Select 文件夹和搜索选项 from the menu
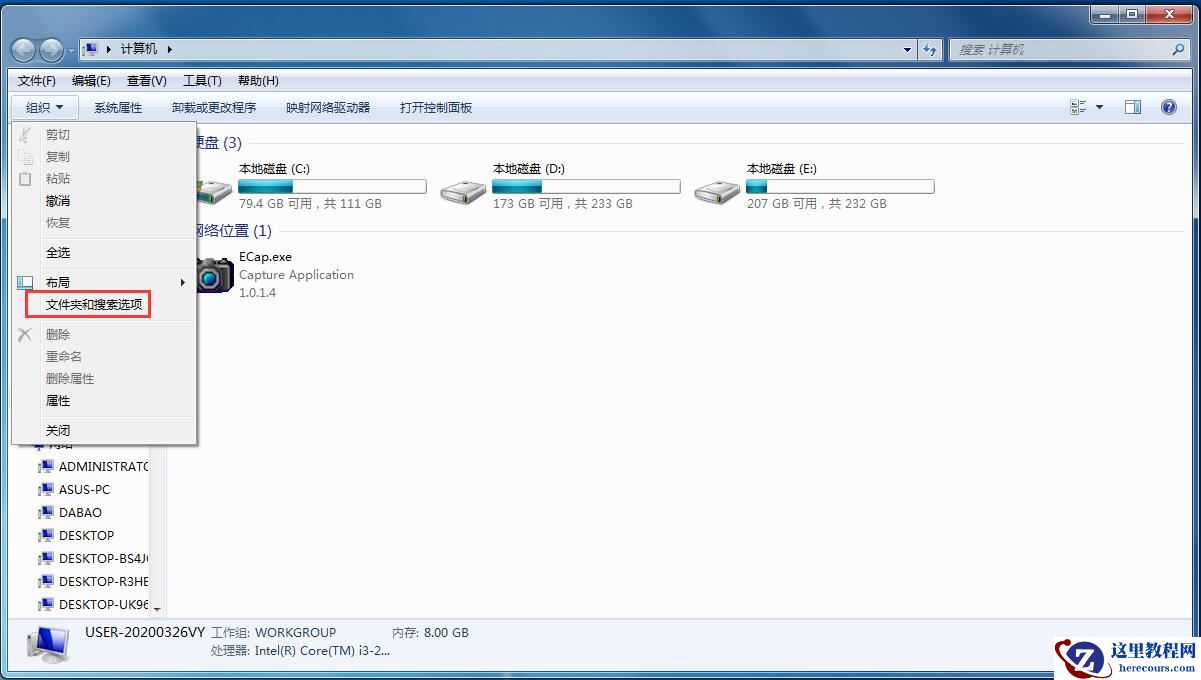 click(x=93, y=304)
